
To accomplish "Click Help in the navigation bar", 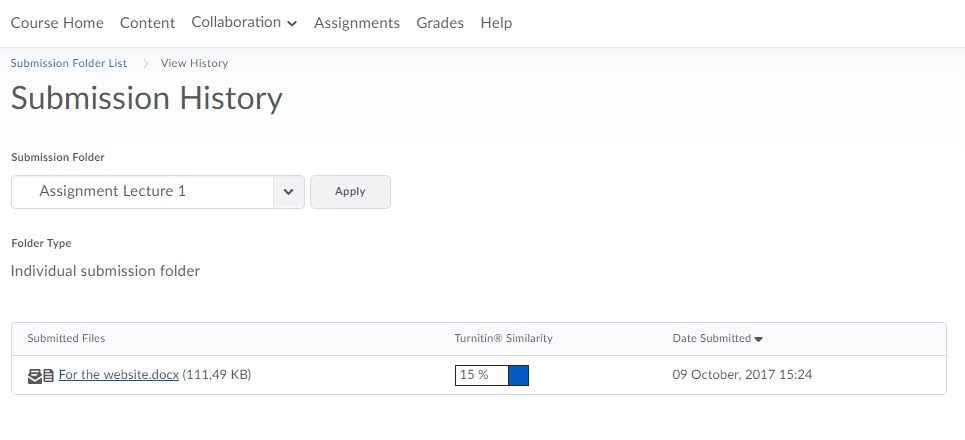I will tap(496, 23).
